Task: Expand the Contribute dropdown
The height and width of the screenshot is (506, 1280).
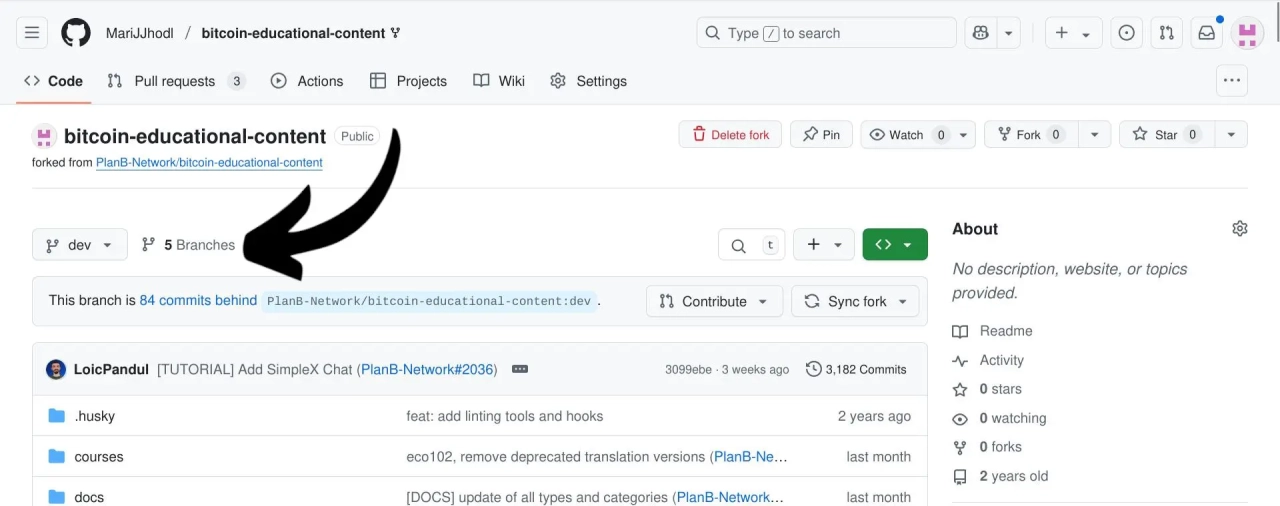Action: point(713,301)
